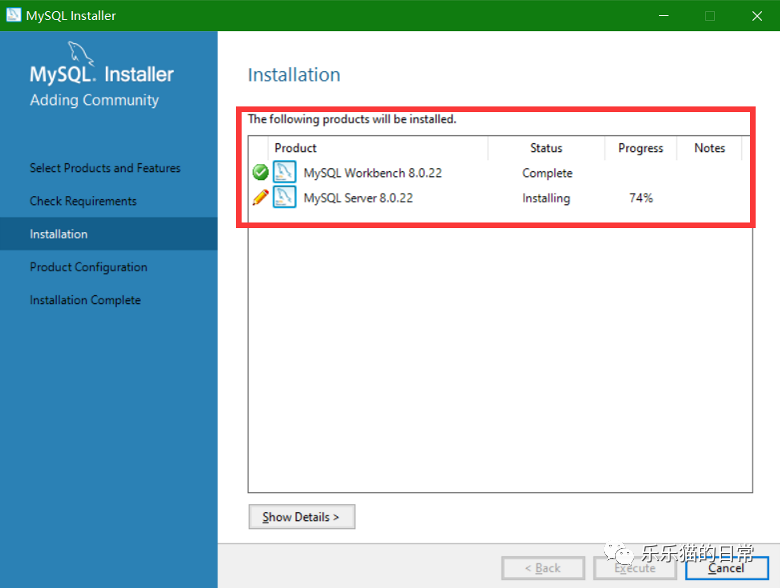Click the MySQL Installer title bar icon
Screen dimensions: 780x588
pos(13,15)
